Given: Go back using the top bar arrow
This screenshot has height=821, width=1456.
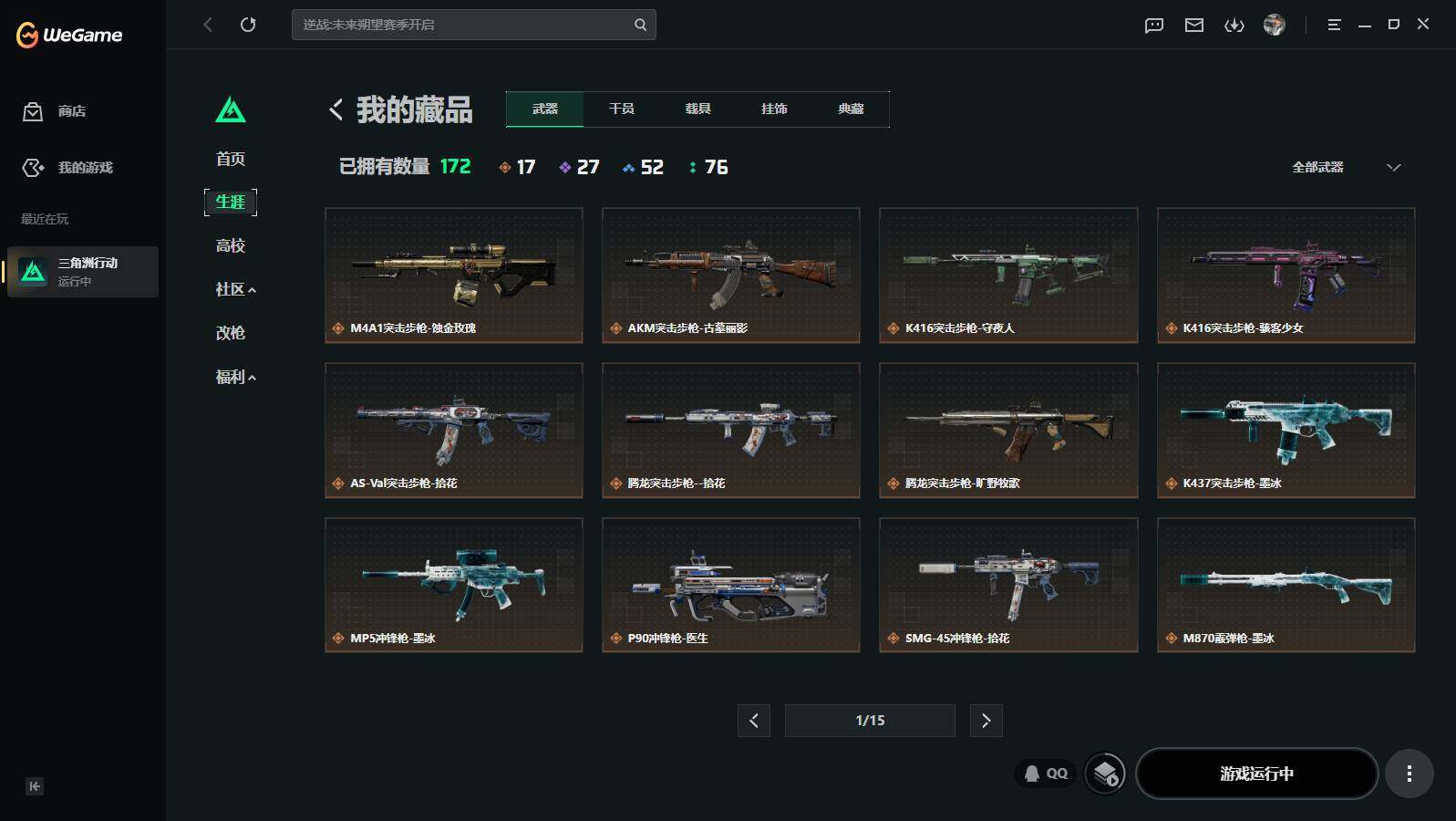Looking at the screenshot, I should coord(208,25).
